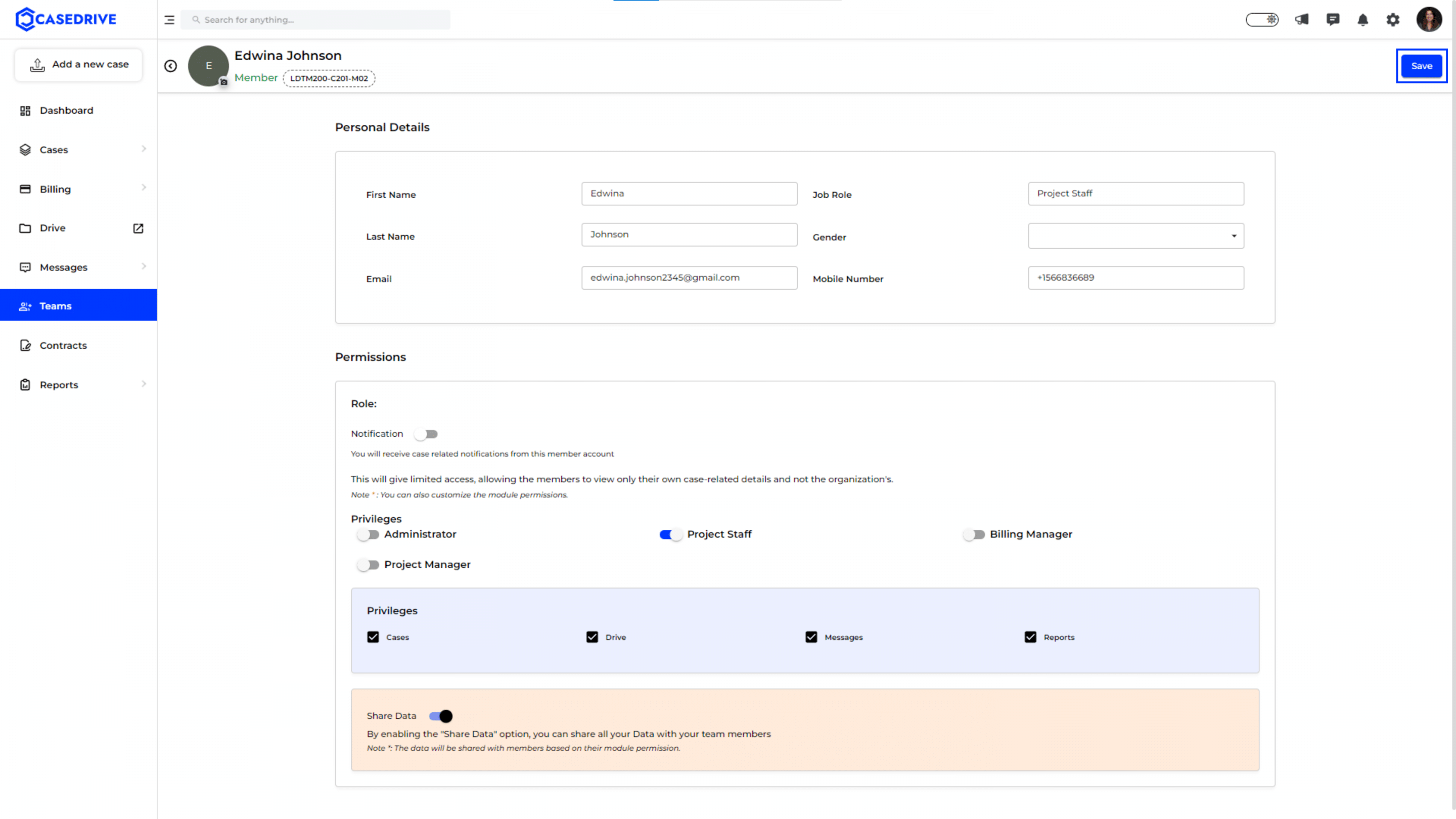Uncheck the Reports checkbox

1030,637
